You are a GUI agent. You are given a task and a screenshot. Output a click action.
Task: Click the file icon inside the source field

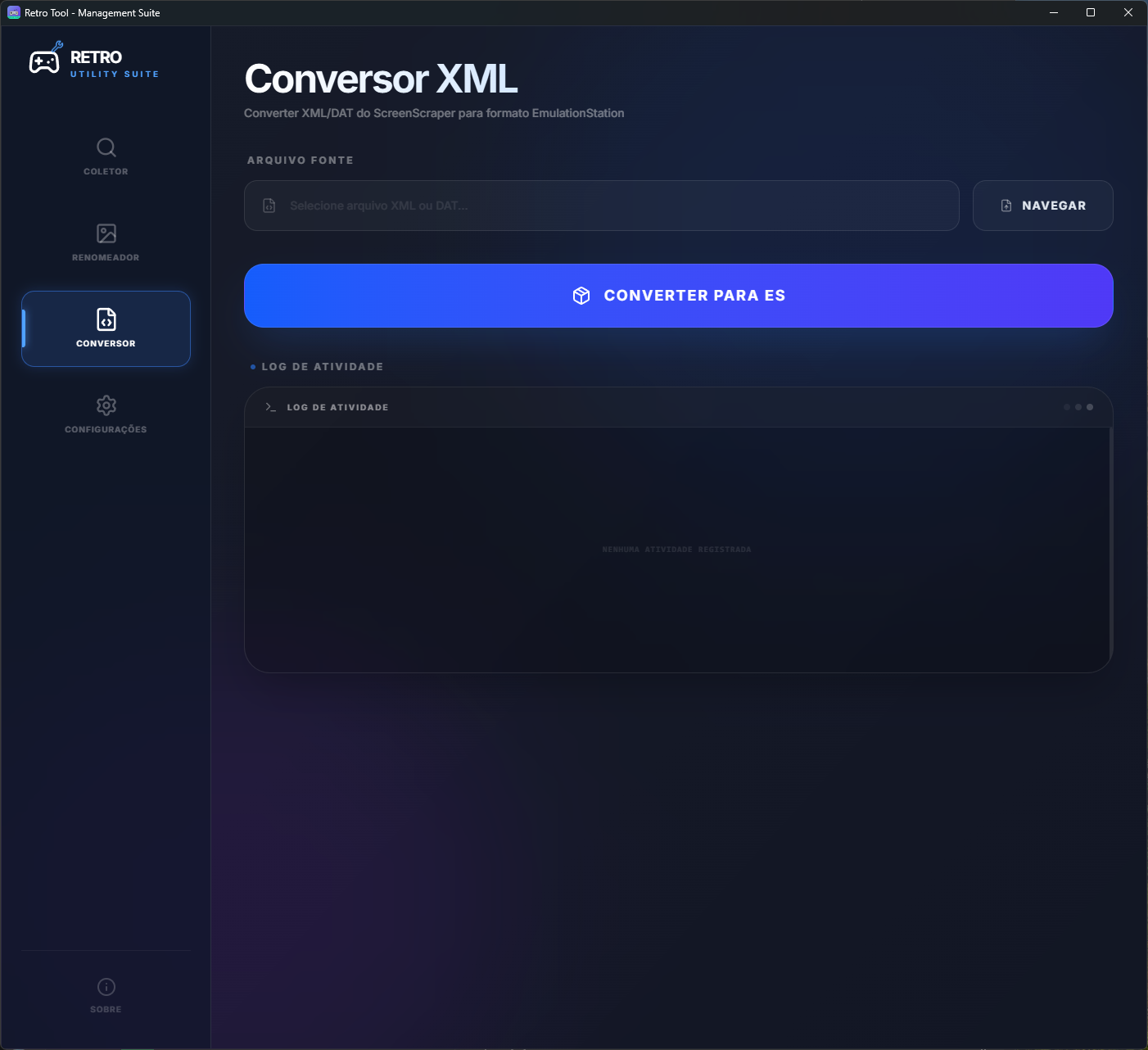point(269,206)
